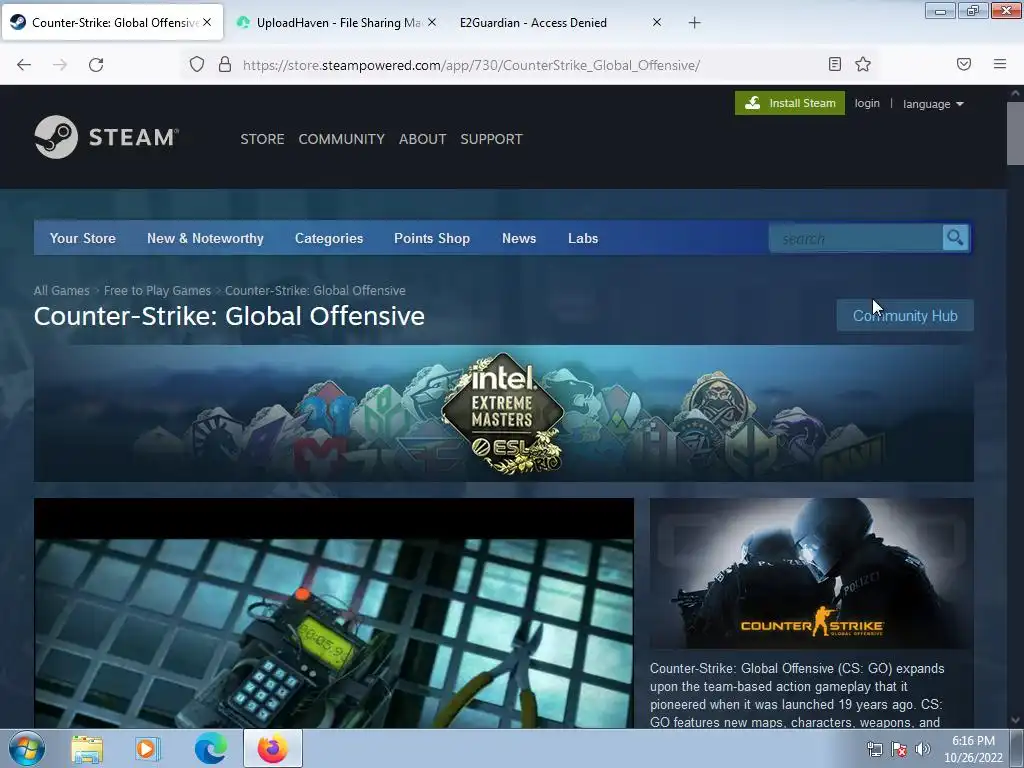Viewport: 1024px width, 768px height.
Task: Open the tracking protection shield icon
Action: pyautogui.click(x=197, y=65)
